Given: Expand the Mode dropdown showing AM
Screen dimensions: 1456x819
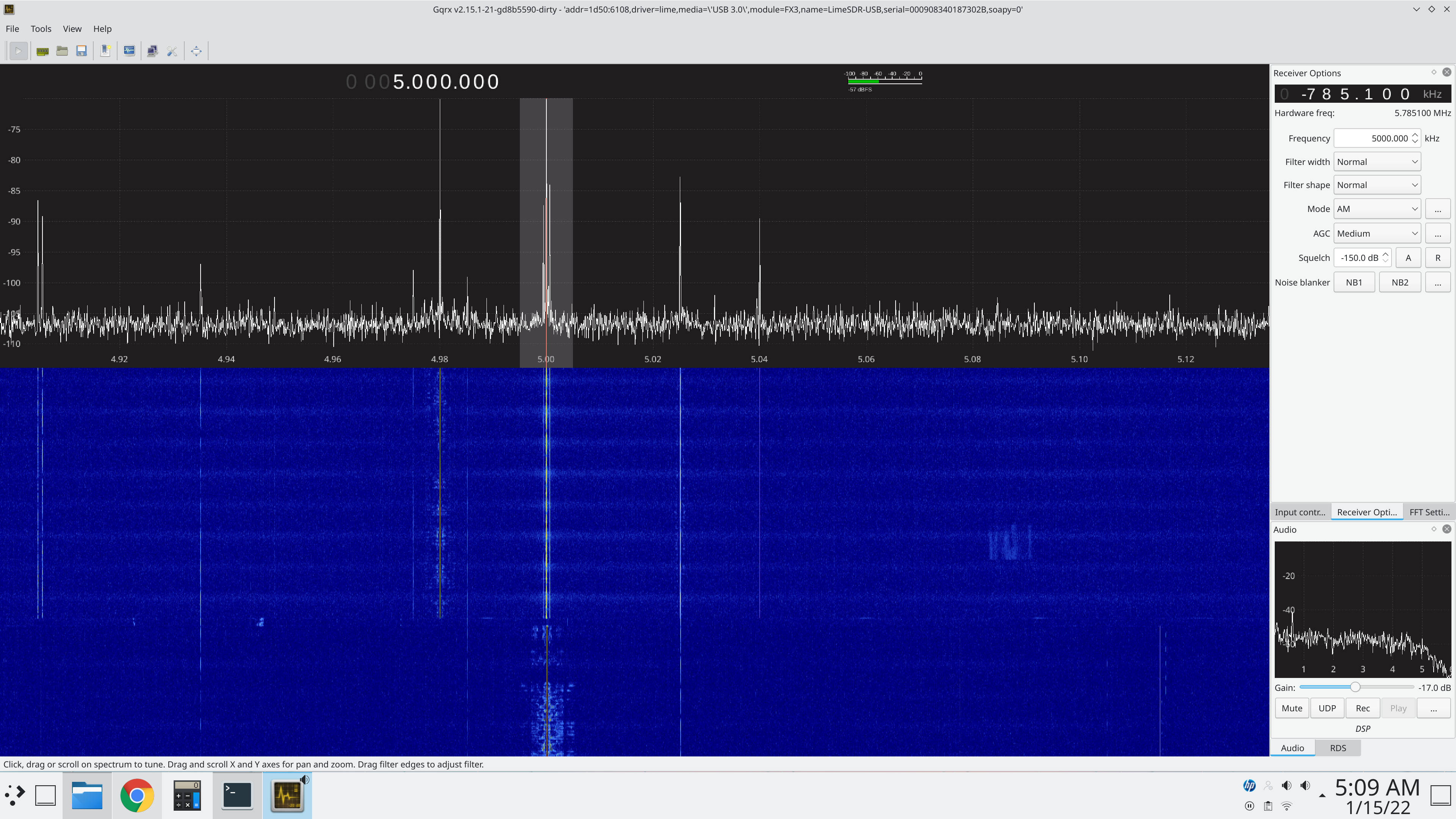Looking at the screenshot, I should click(x=1377, y=209).
